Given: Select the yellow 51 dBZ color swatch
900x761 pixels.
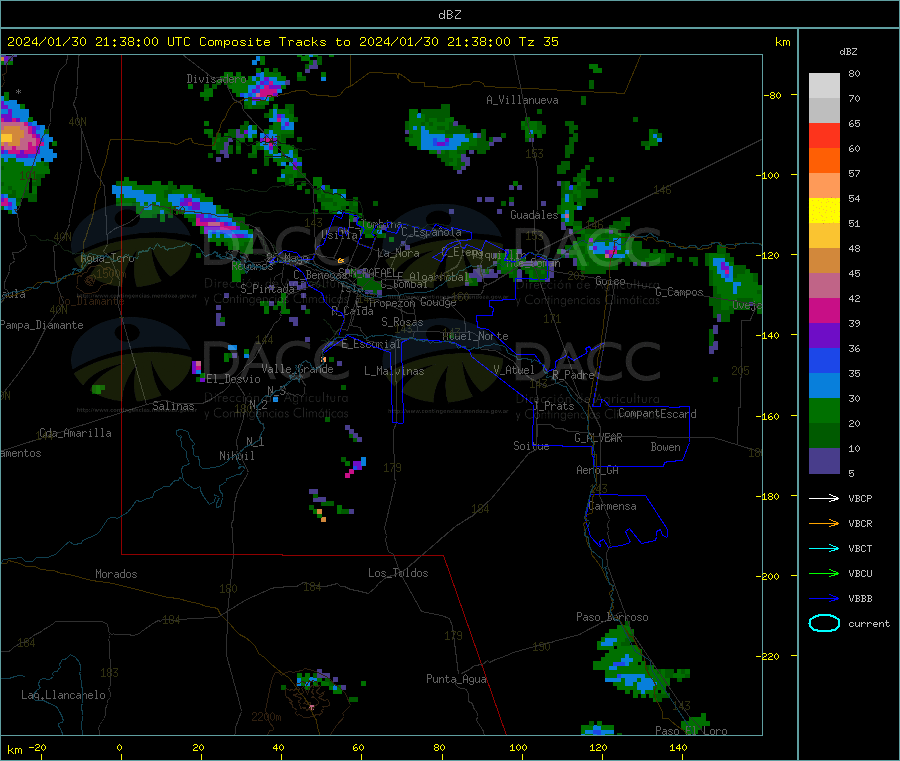Looking at the screenshot, I should tap(824, 211).
